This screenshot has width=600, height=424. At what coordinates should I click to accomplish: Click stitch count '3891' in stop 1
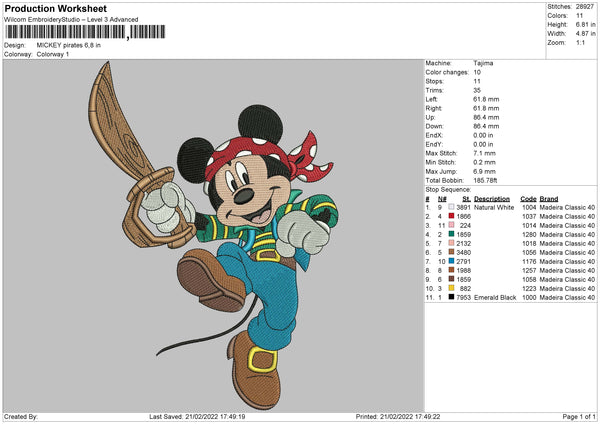point(463,207)
